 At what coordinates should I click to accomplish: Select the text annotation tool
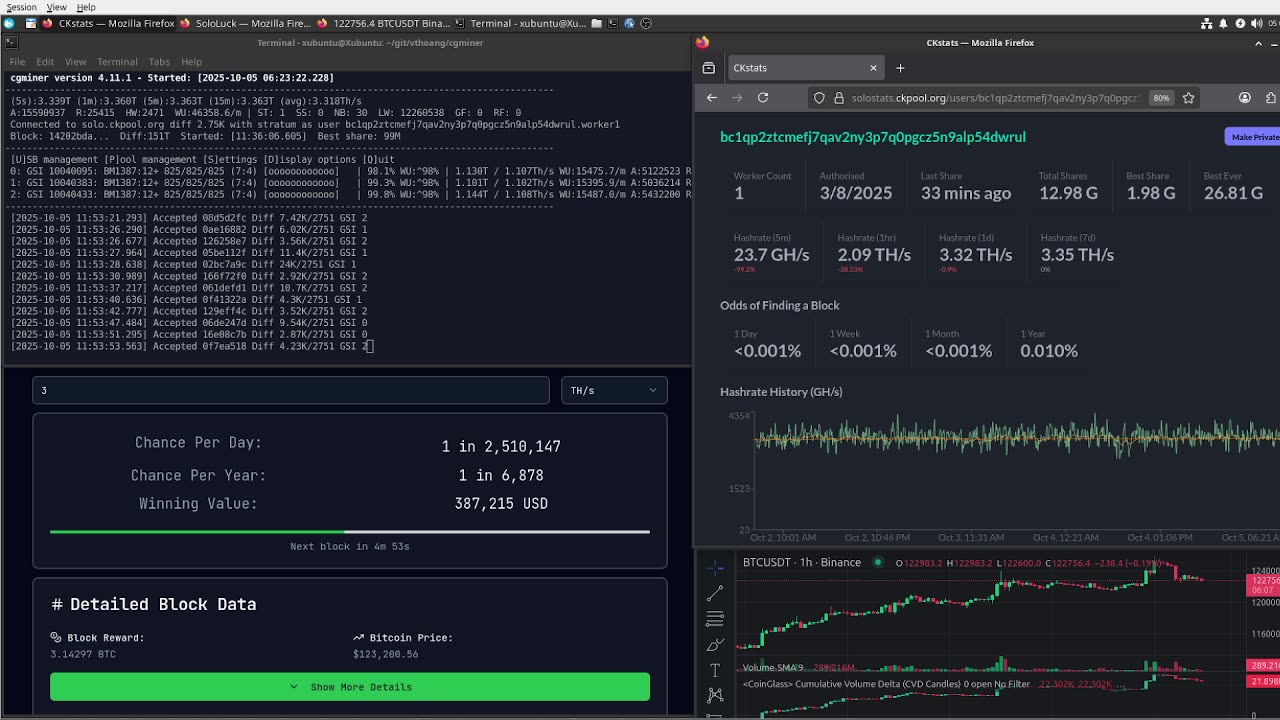coord(715,670)
